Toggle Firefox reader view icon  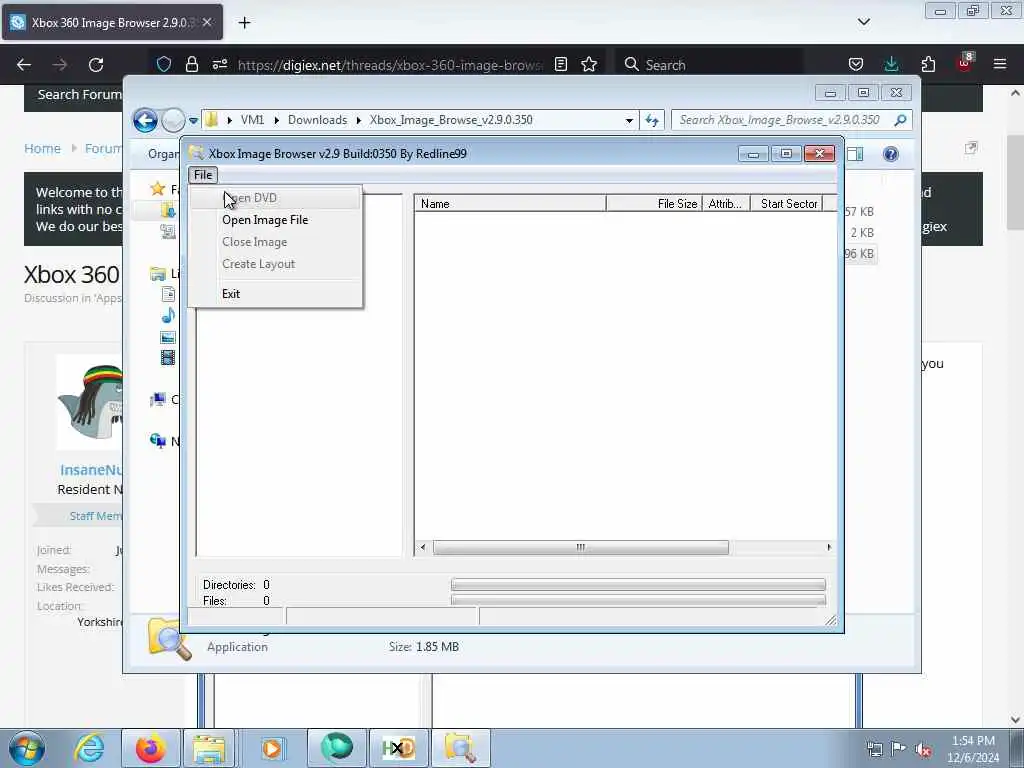click(560, 65)
